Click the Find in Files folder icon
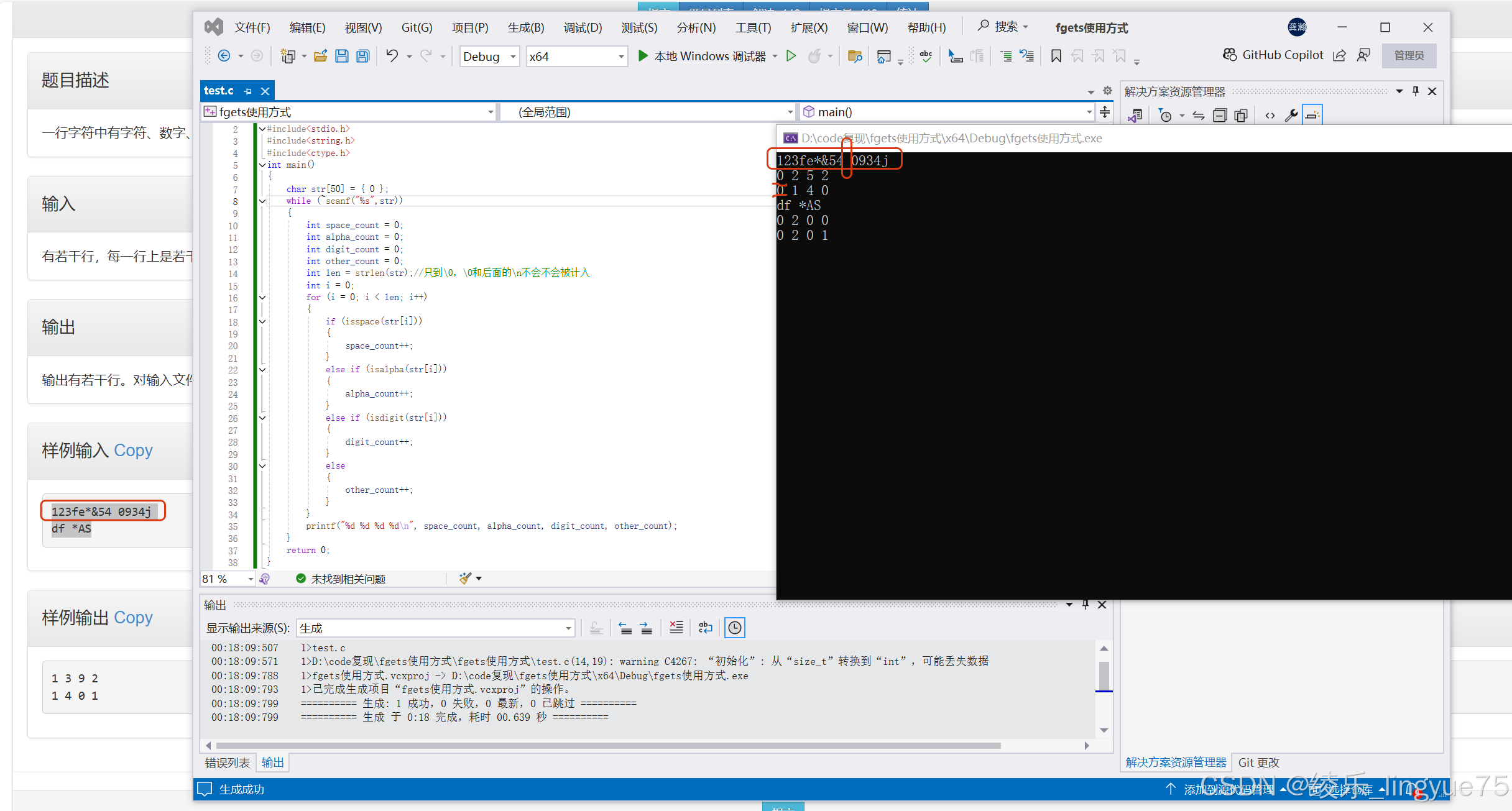 point(855,57)
